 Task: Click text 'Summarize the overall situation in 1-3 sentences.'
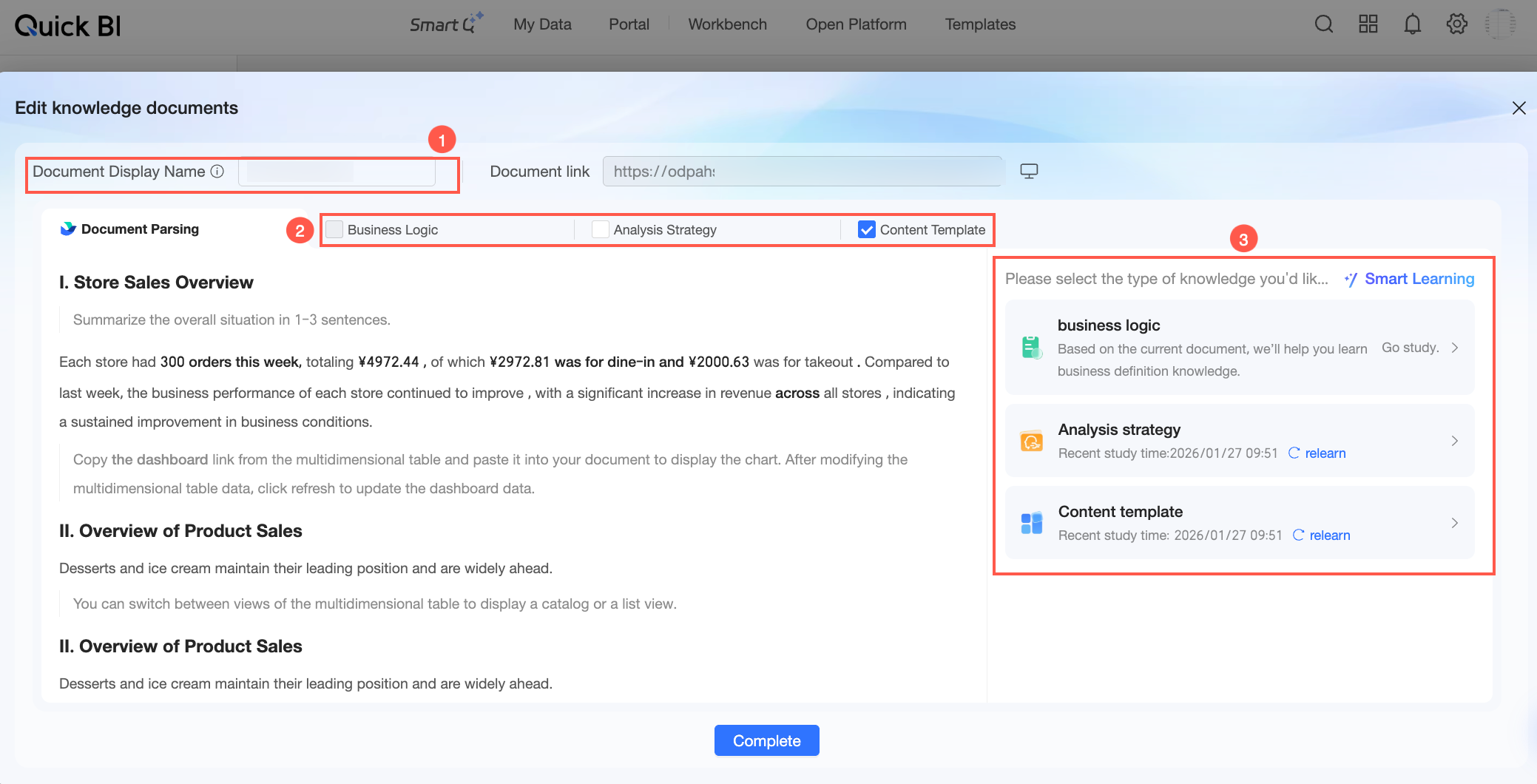point(232,320)
